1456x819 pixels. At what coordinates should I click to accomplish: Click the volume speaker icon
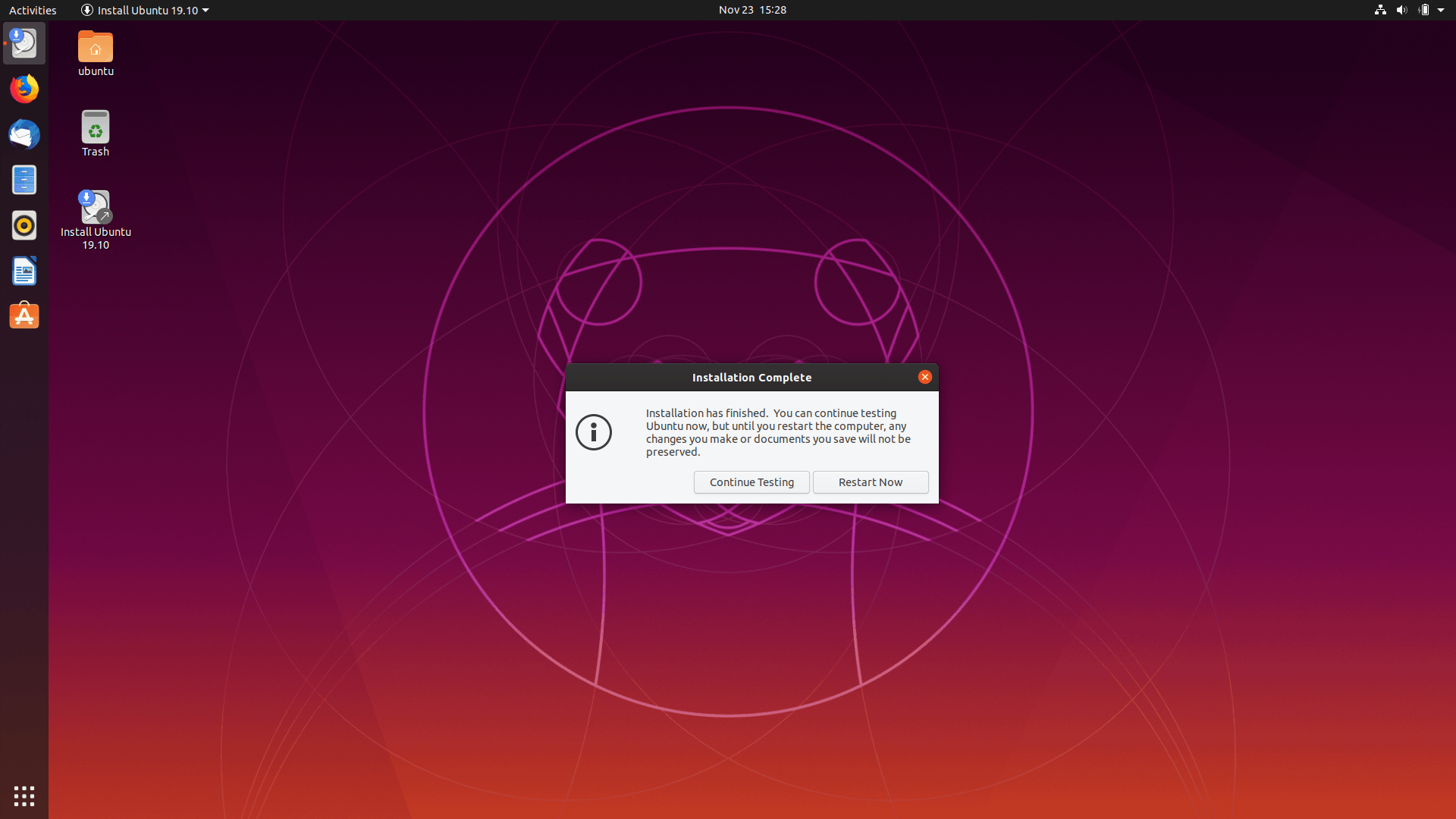click(x=1401, y=10)
